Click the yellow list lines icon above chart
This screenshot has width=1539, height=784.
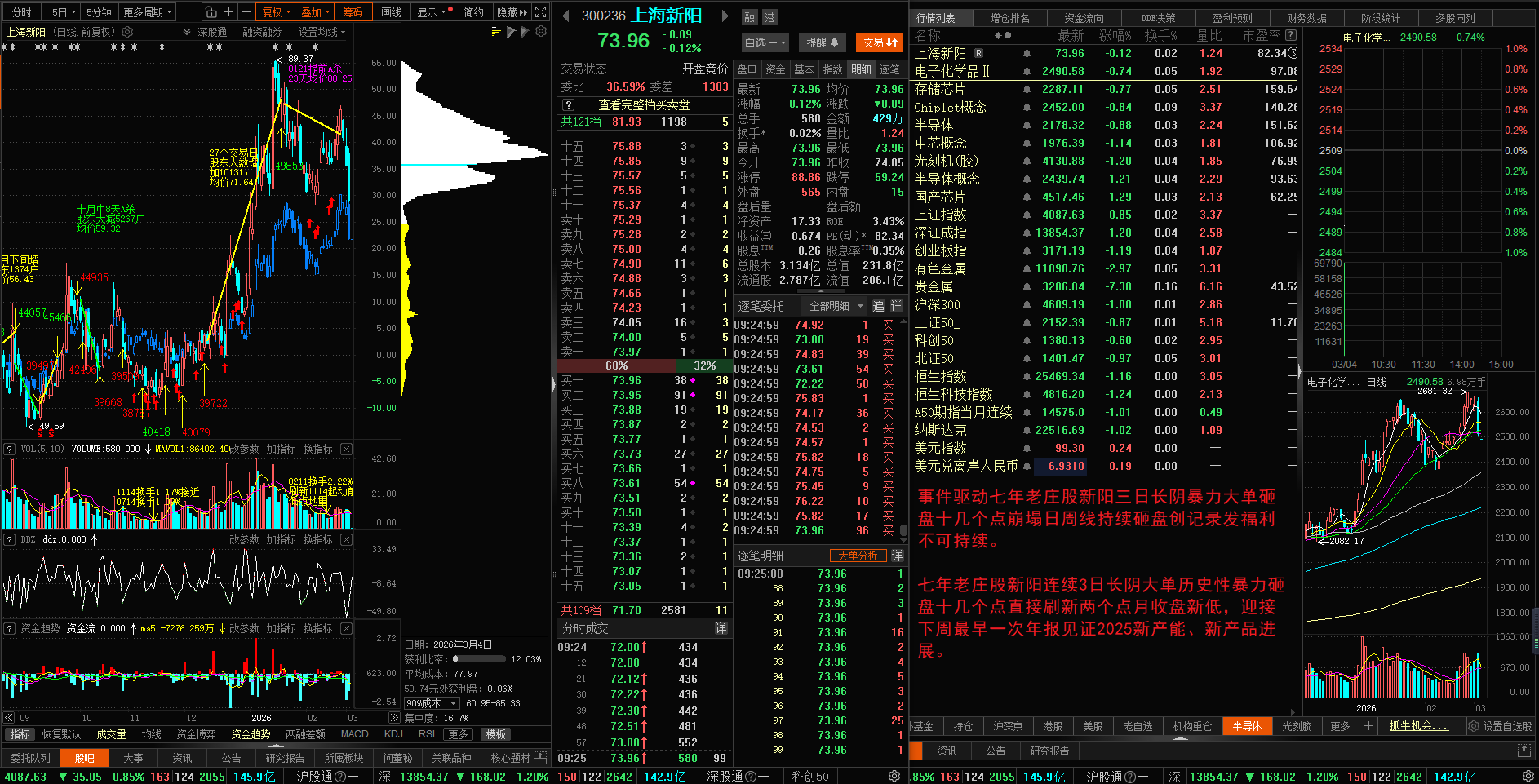495,32
